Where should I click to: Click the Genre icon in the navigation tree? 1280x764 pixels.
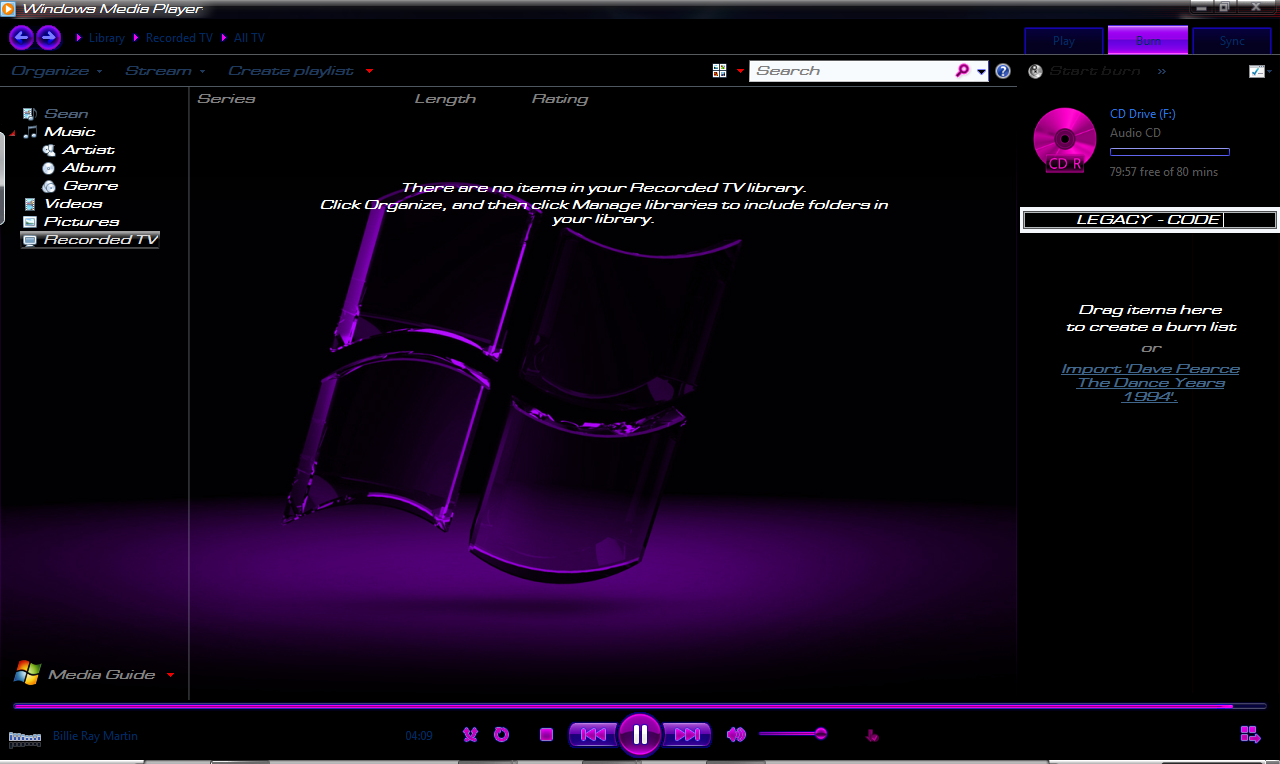point(48,186)
